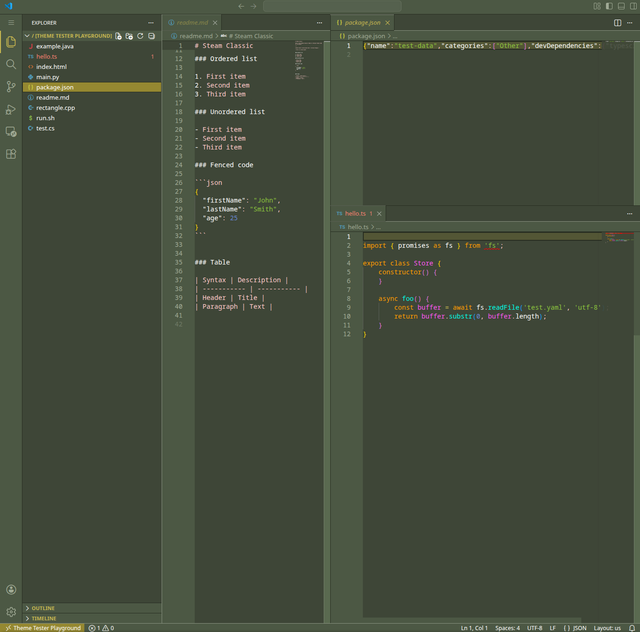This screenshot has height=632, width=640.
Task: Click the hello.ts minimap
Action: (x=619, y=238)
